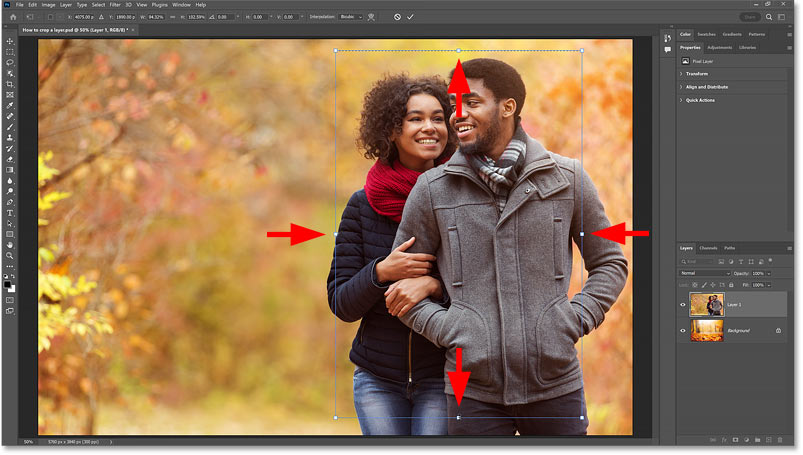This screenshot has height=455, width=803.
Task: Open the File menu
Action: pos(19,5)
